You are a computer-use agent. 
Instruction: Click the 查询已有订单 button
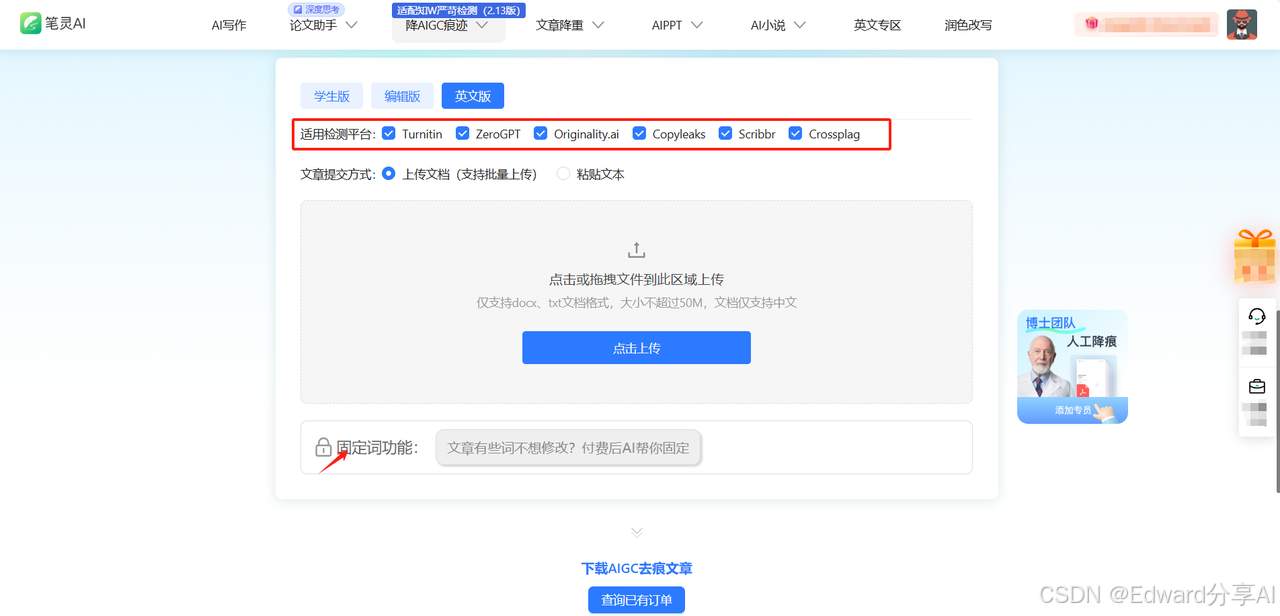pos(636,600)
